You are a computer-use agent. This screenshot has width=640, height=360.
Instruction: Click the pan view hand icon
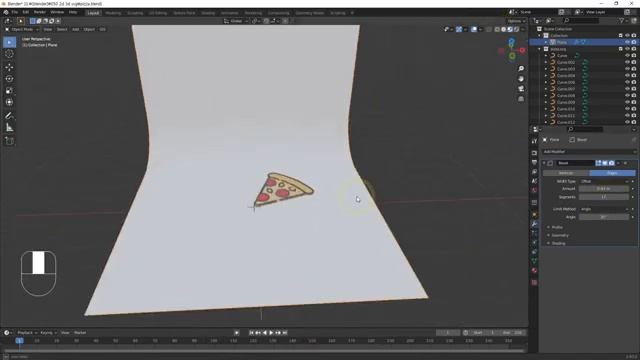[521, 79]
